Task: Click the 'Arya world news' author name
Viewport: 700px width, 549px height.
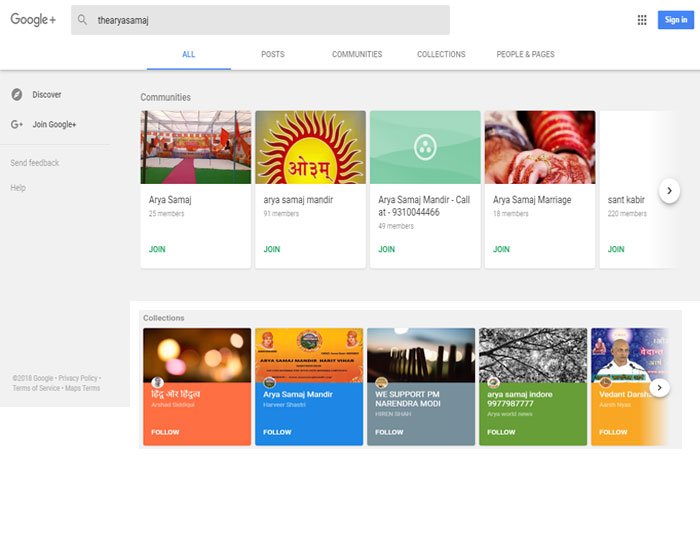Action: click(x=509, y=414)
